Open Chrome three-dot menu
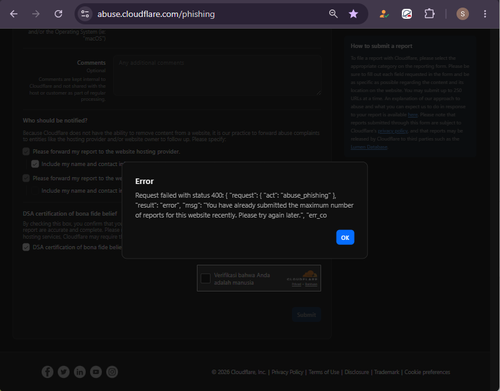The width and height of the screenshot is (500, 391). (x=485, y=14)
